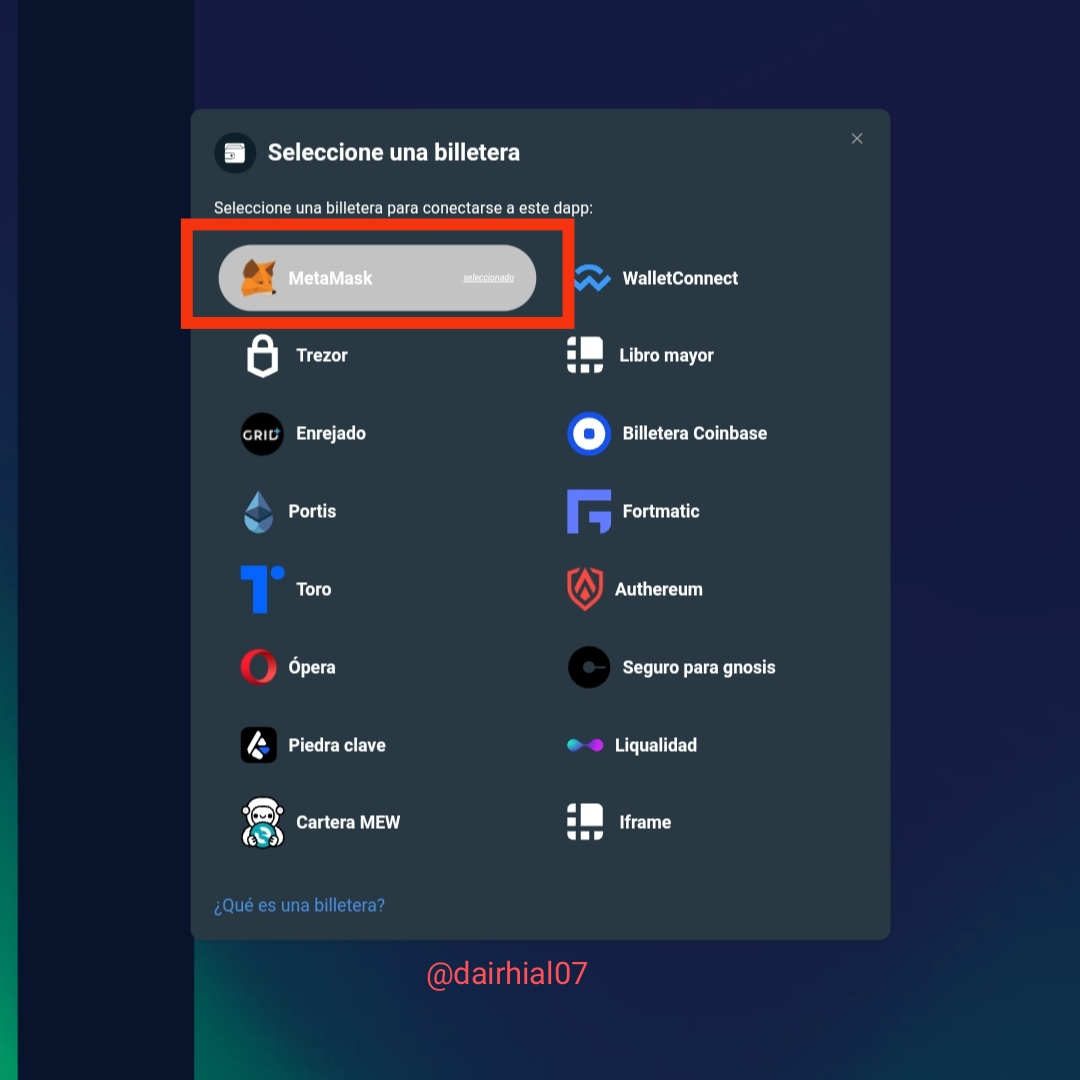Click the 'para conectarse a este dapp' text

490,208
